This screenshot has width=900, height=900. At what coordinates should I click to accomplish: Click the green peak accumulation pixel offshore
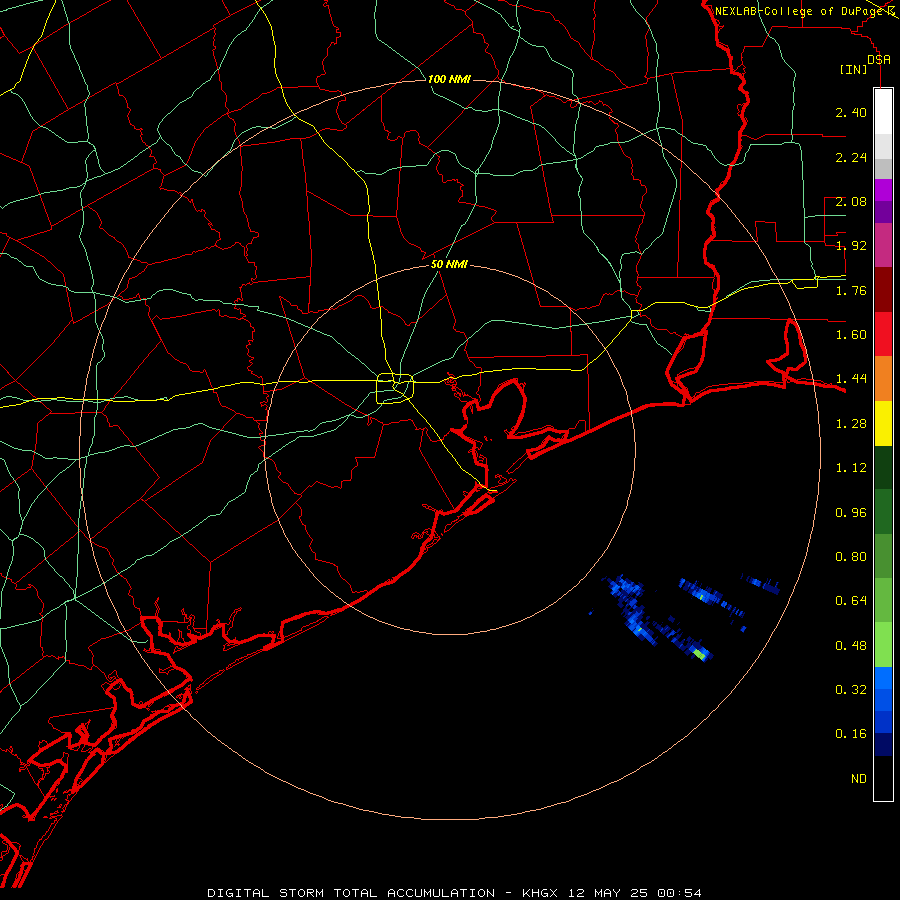(699, 653)
